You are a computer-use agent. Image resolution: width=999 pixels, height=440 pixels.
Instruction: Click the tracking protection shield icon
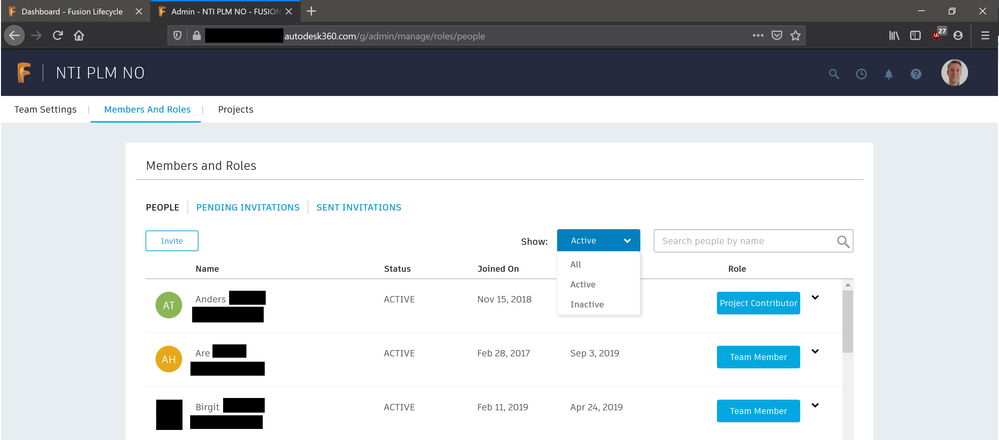178,36
